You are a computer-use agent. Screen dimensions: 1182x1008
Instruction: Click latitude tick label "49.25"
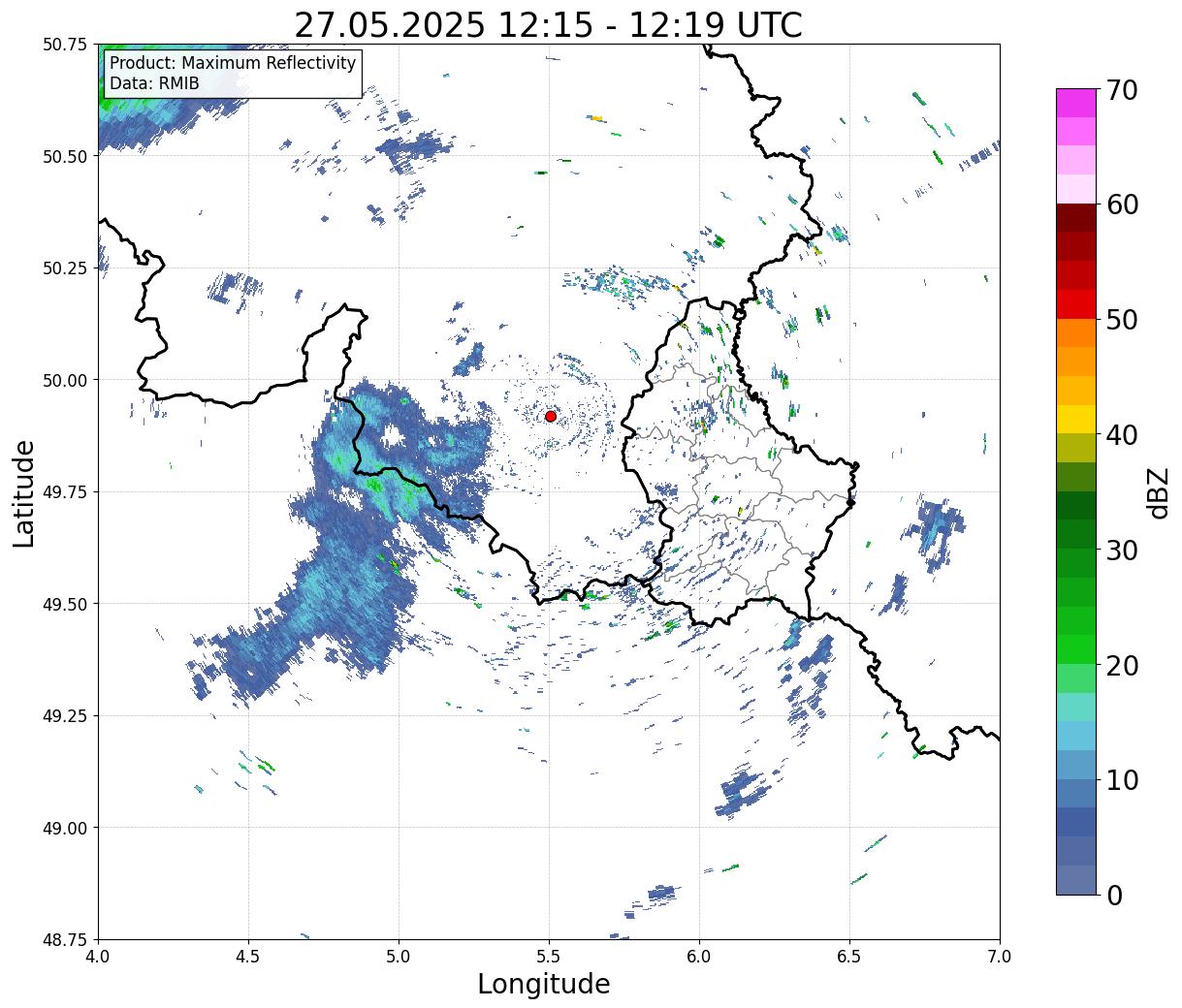[65, 716]
